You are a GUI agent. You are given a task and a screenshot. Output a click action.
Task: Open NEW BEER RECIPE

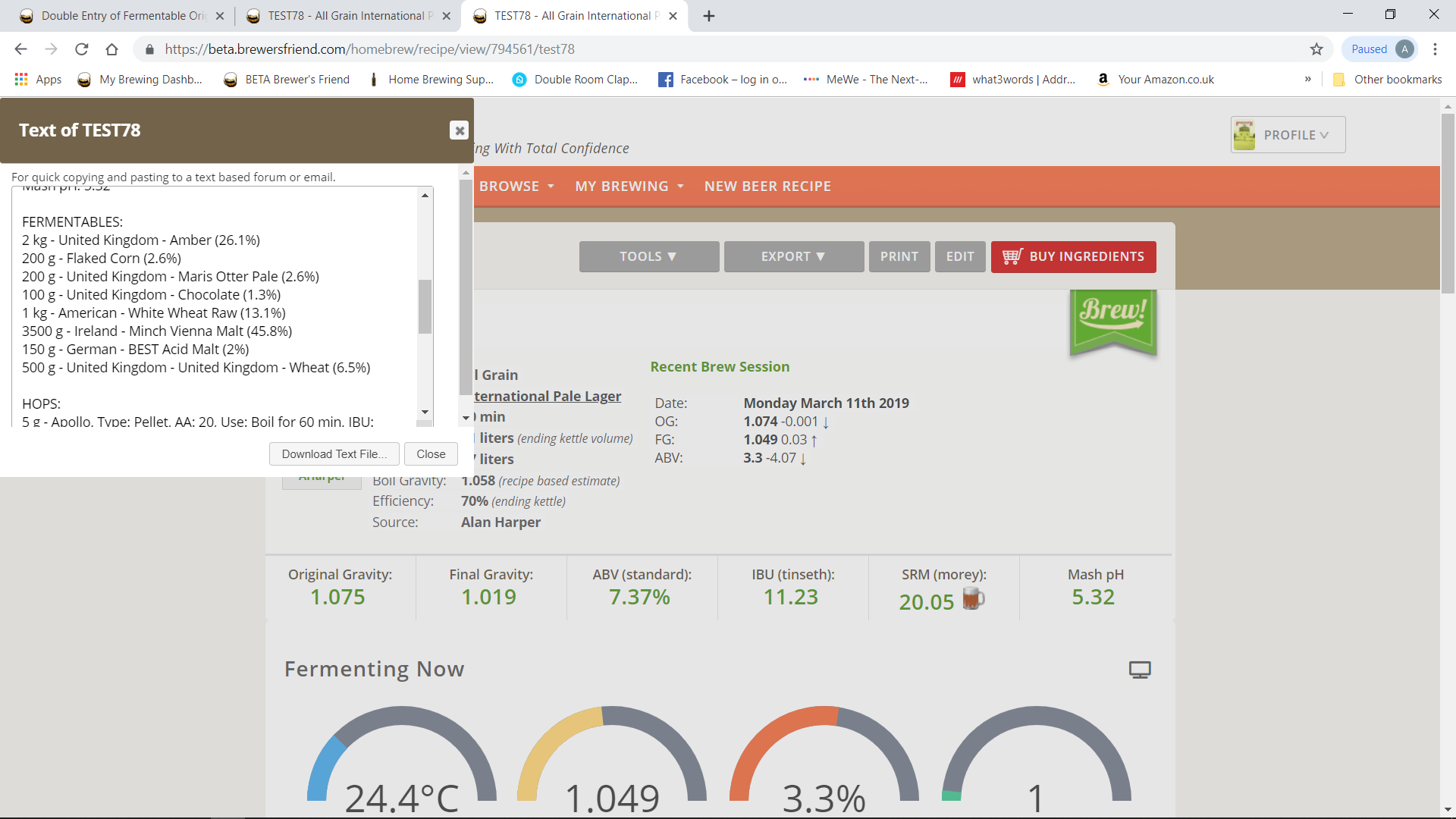pos(767,187)
